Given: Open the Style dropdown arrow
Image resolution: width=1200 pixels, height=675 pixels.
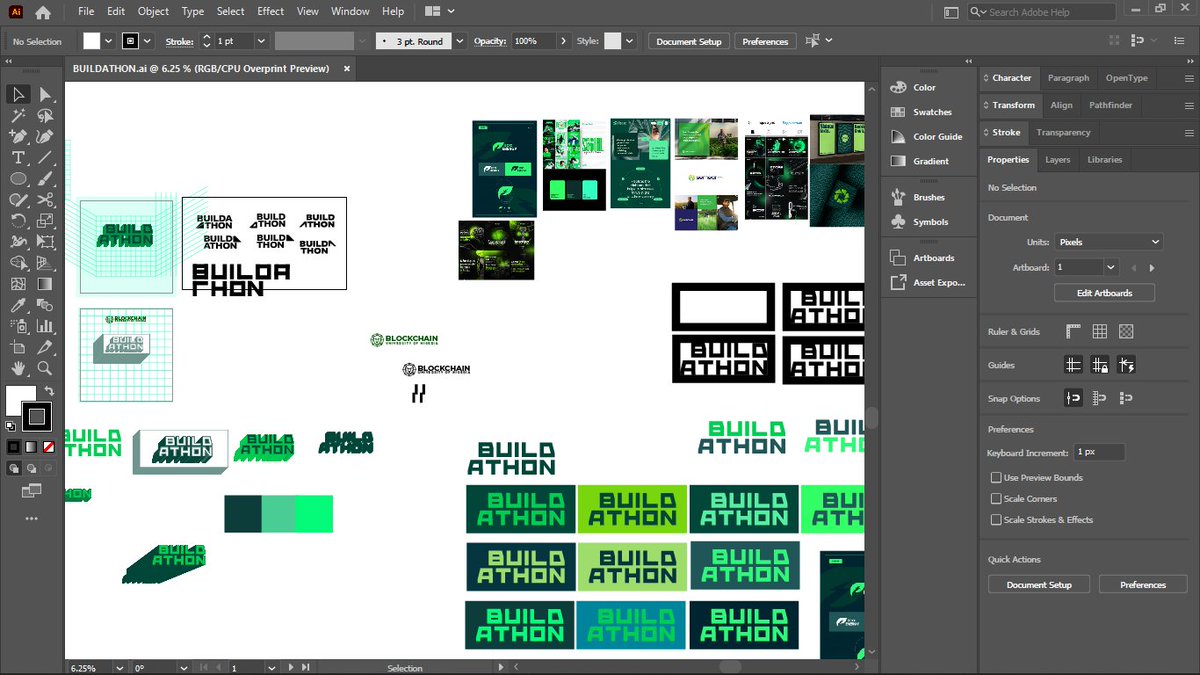Looking at the screenshot, I should pos(630,41).
